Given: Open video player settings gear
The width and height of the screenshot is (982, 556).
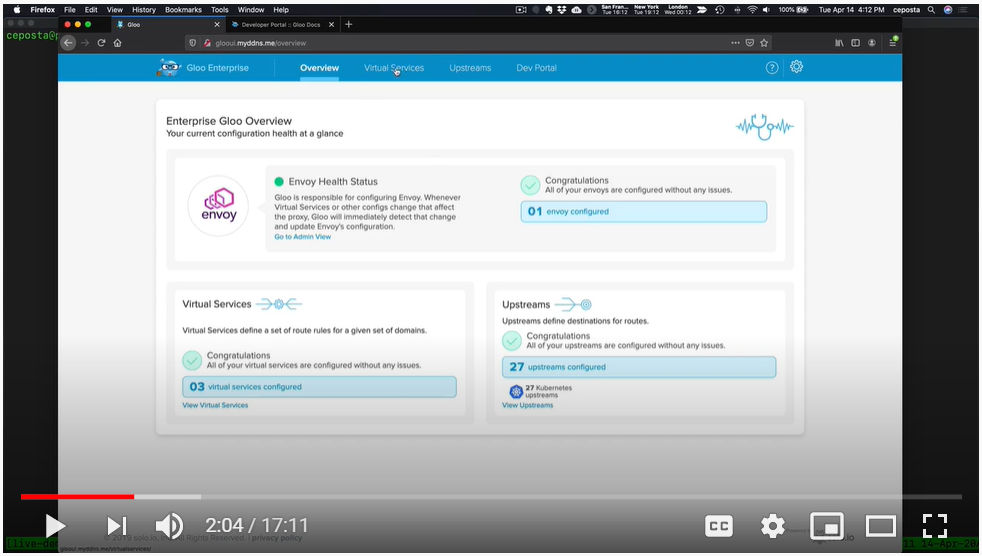Looking at the screenshot, I should (x=772, y=526).
